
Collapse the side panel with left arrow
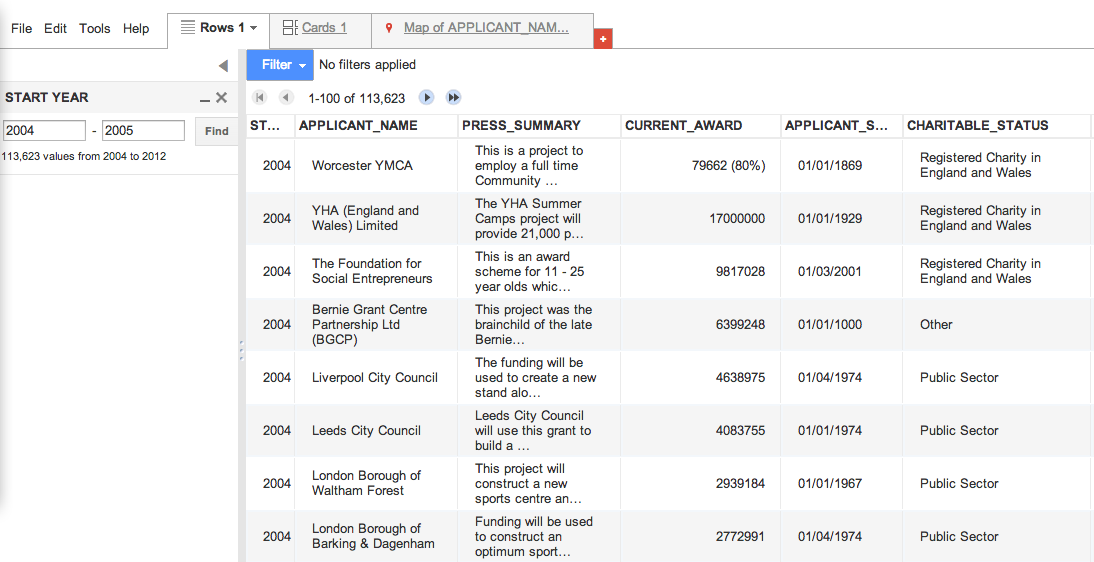coord(223,66)
